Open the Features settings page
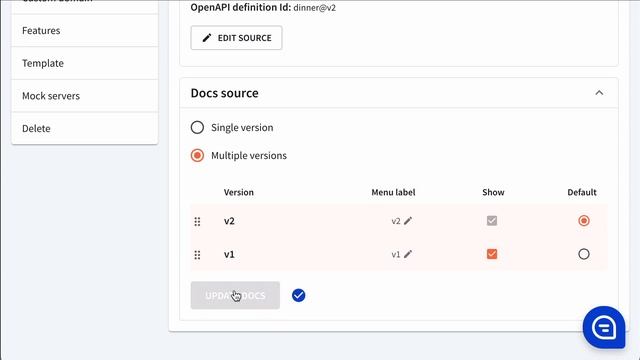 (x=84, y=31)
